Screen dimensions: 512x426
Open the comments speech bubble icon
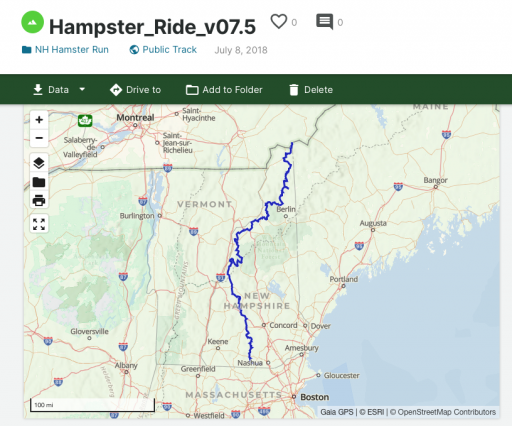(324, 22)
